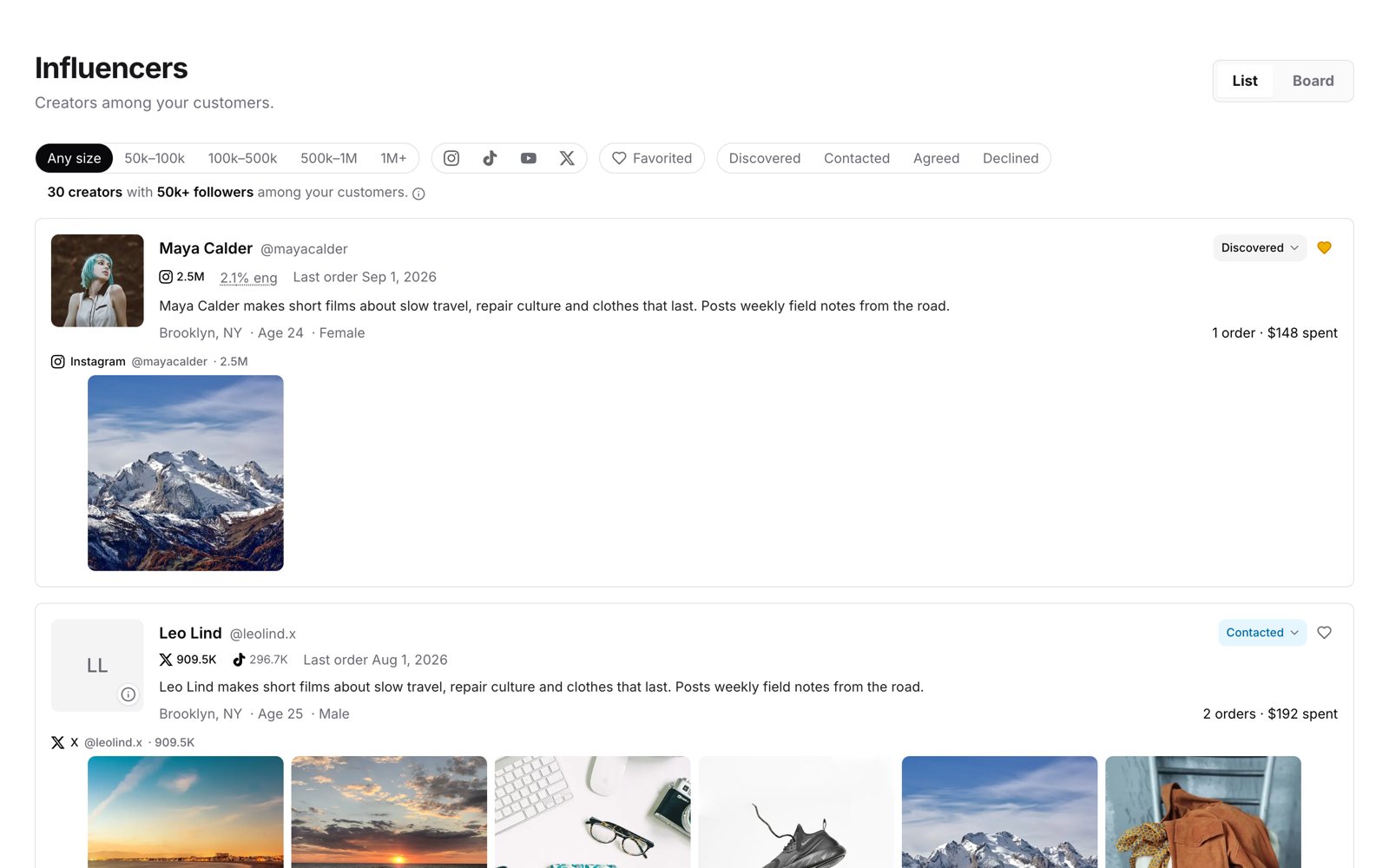Unfavorite Maya Calder's orange heart
This screenshot has height=868, width=1389.
[x=1324, y=247]
